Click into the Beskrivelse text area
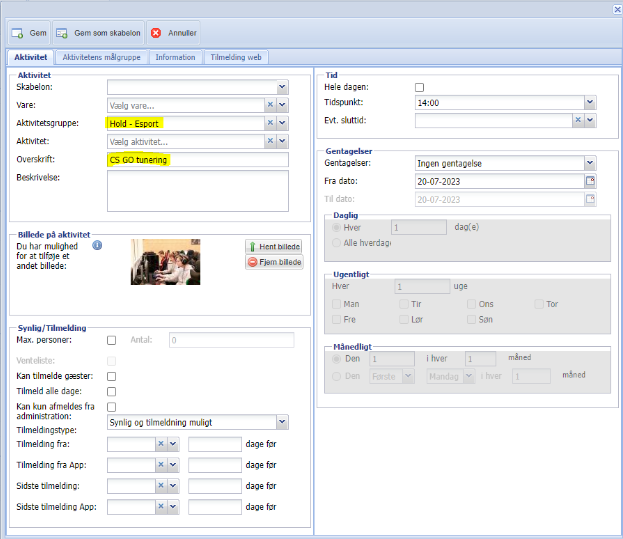Viewport: 623px width, 539px height. coord(198,190)
